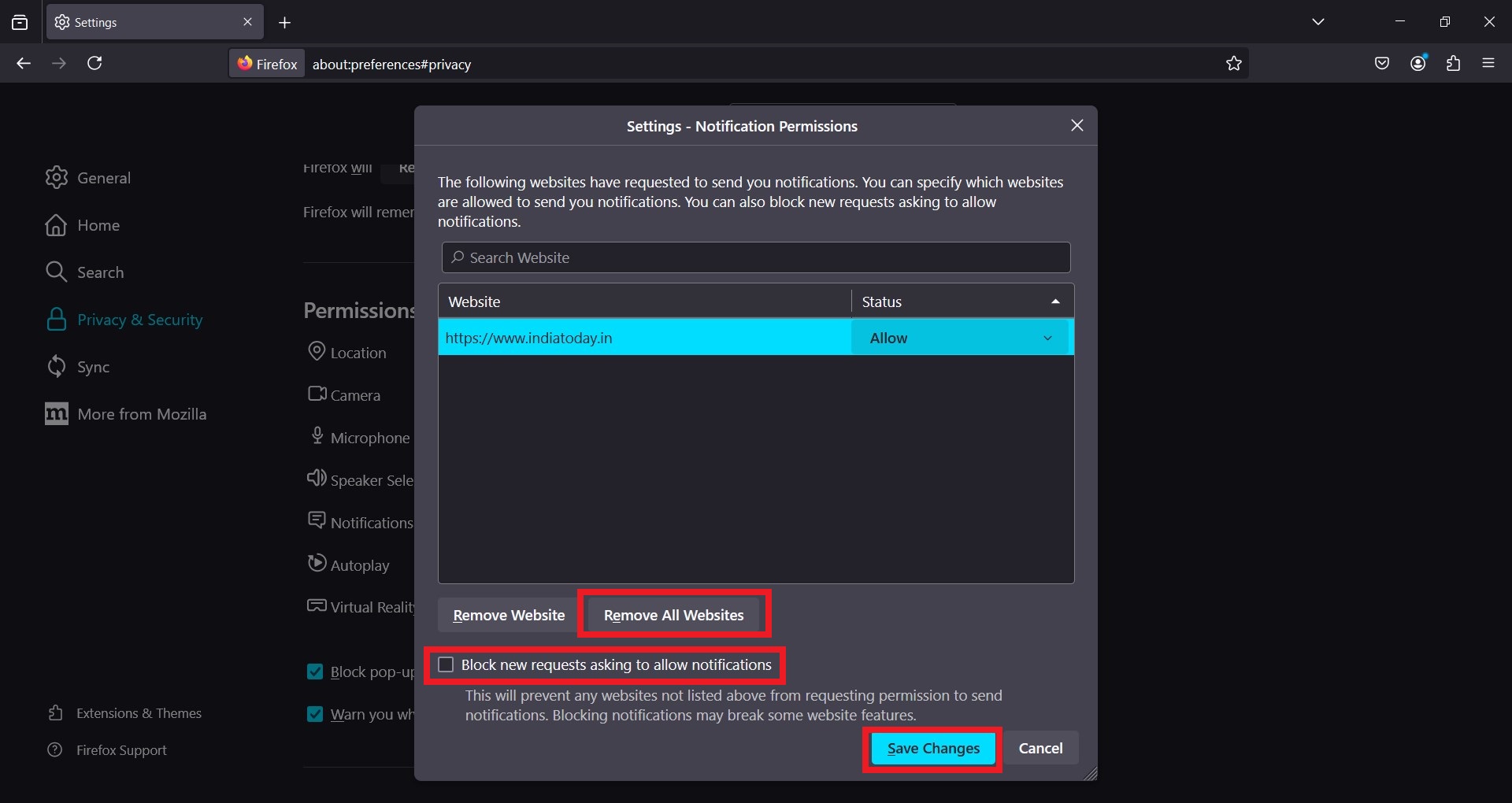The image size is (1512, 803).
Task: Click the Virtual Reality headset icon
Action: click(x=317, y=605)
